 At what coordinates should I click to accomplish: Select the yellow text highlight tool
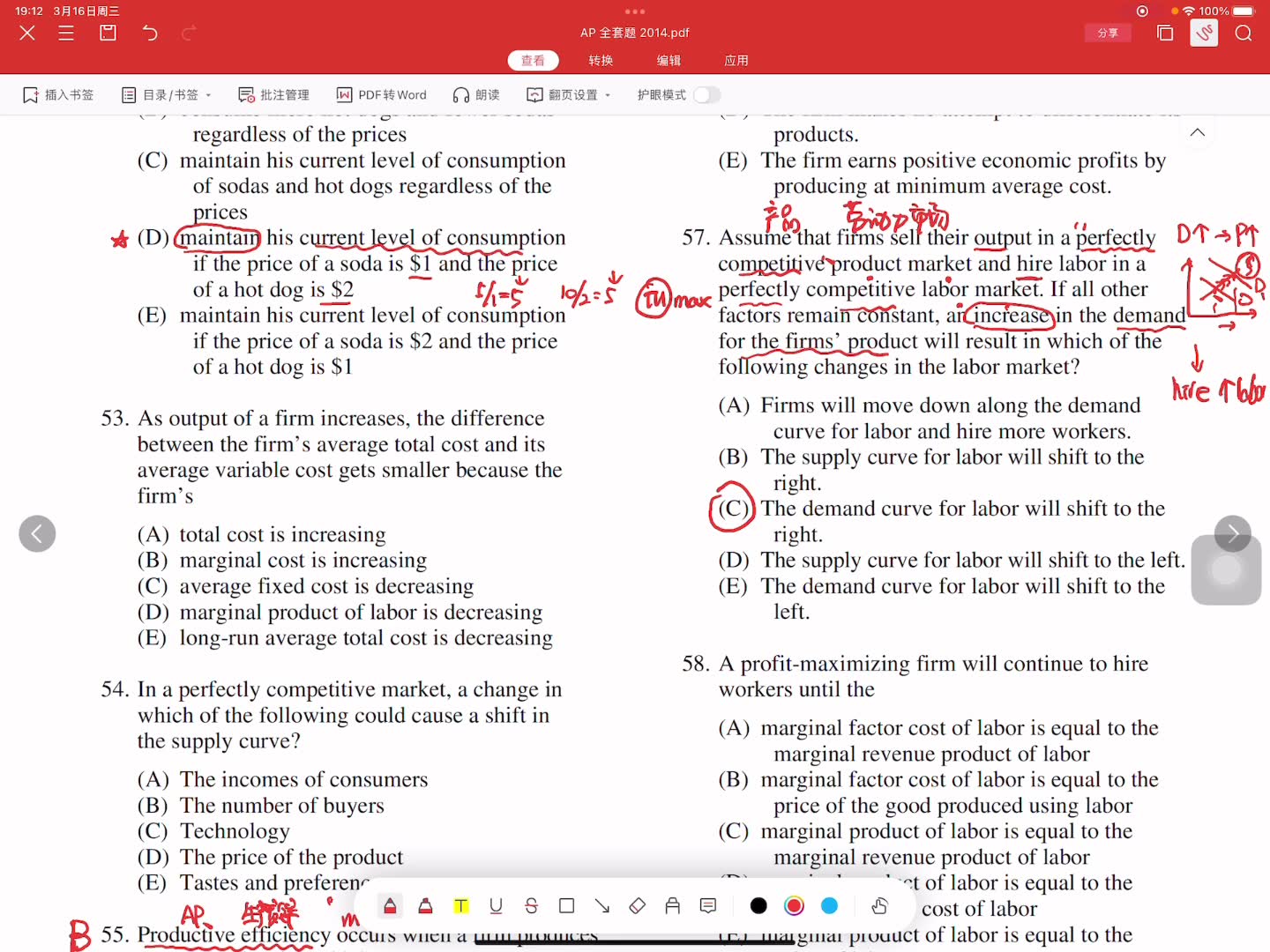pos(460,905)
